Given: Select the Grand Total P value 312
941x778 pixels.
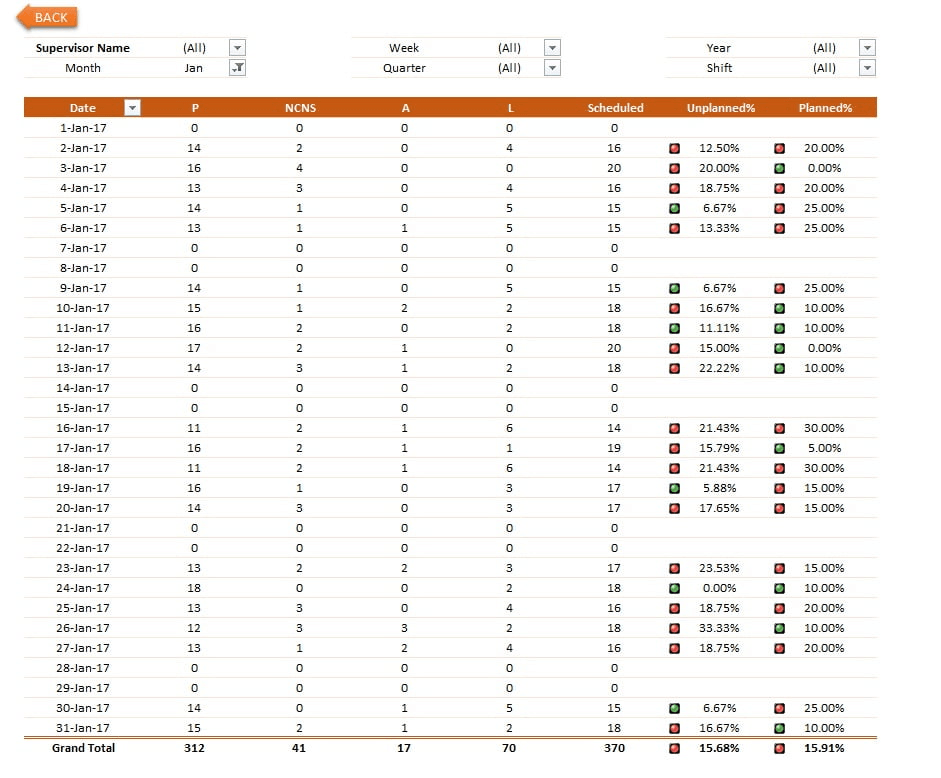Looking at the screenshot, I should (194, 748).
